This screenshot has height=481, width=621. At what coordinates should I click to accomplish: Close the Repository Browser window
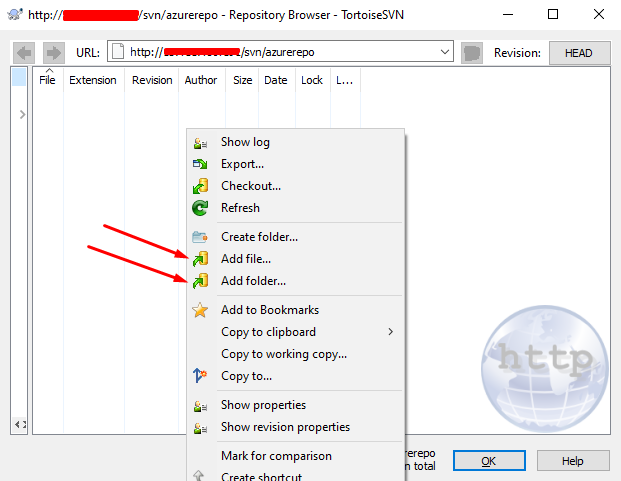(599, 15)
